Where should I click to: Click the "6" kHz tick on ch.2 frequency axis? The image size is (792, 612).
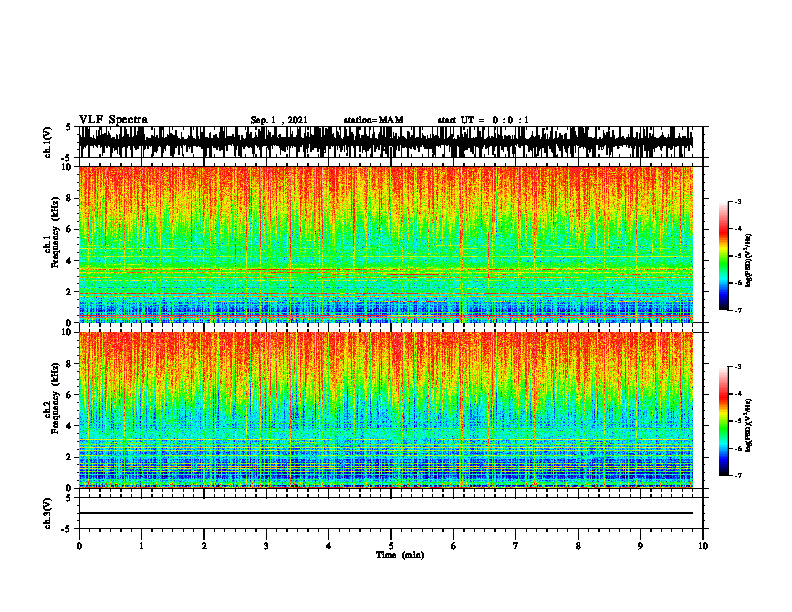69,395
